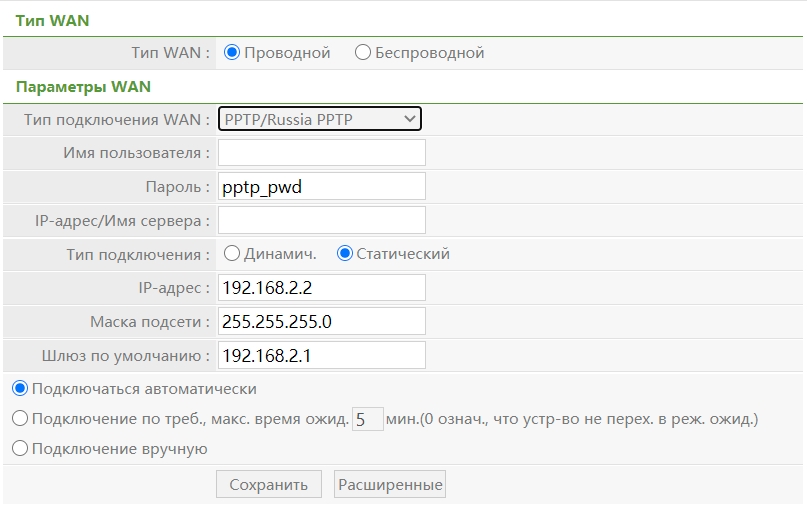Open the Расширенные settings button
The width and height of the screenshot is (807, 512).
click(x=390, y=485)
